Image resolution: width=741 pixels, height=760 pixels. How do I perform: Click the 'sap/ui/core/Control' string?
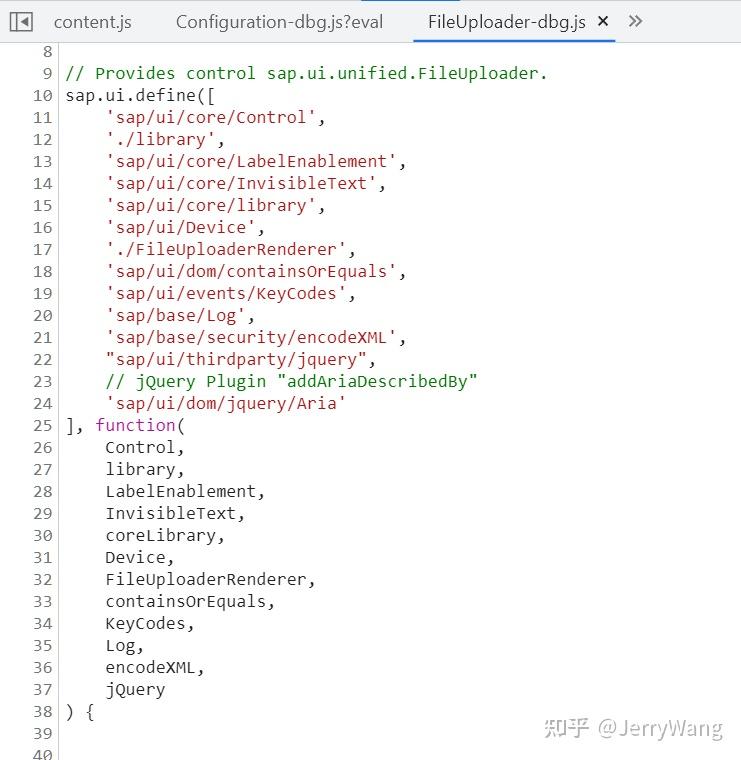(210, 118)
